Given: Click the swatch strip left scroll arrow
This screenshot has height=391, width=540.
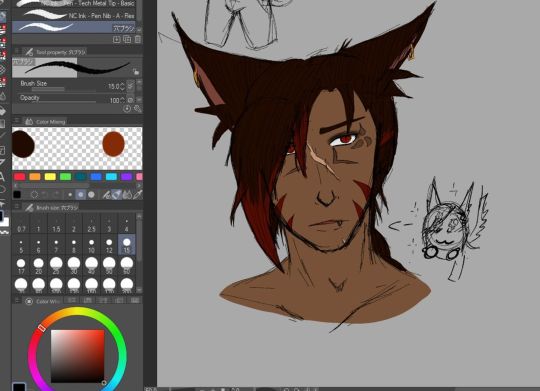Looking at the screenshot, I should tap(15, 185).
